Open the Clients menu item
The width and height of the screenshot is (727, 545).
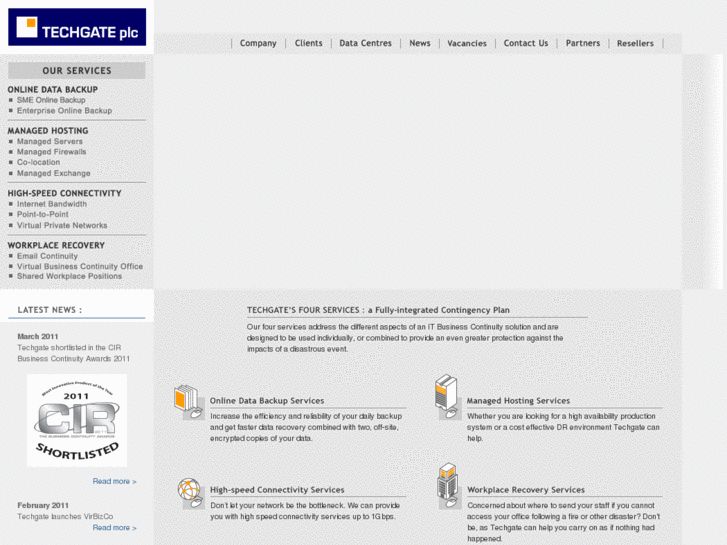[x=308, y=43]
